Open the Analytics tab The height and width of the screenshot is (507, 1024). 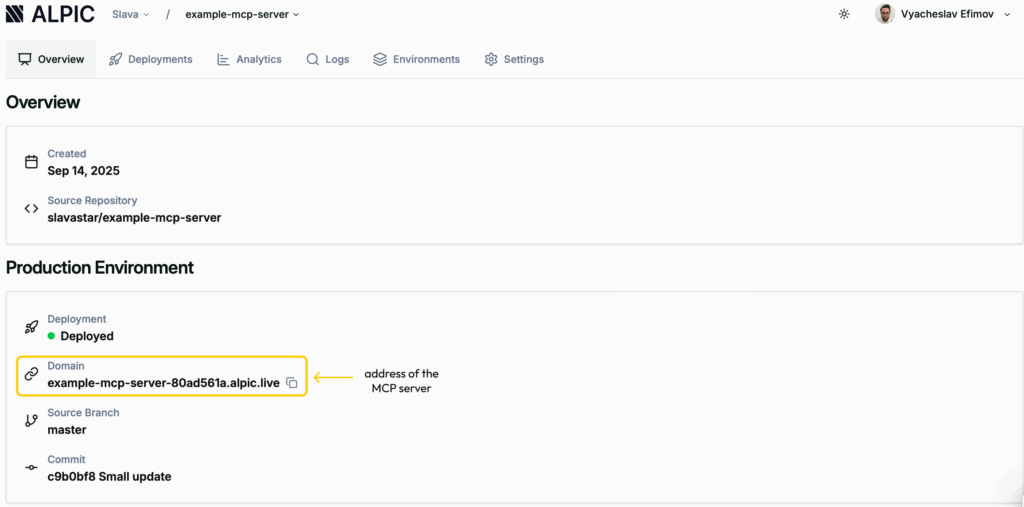tap(249, 59)
